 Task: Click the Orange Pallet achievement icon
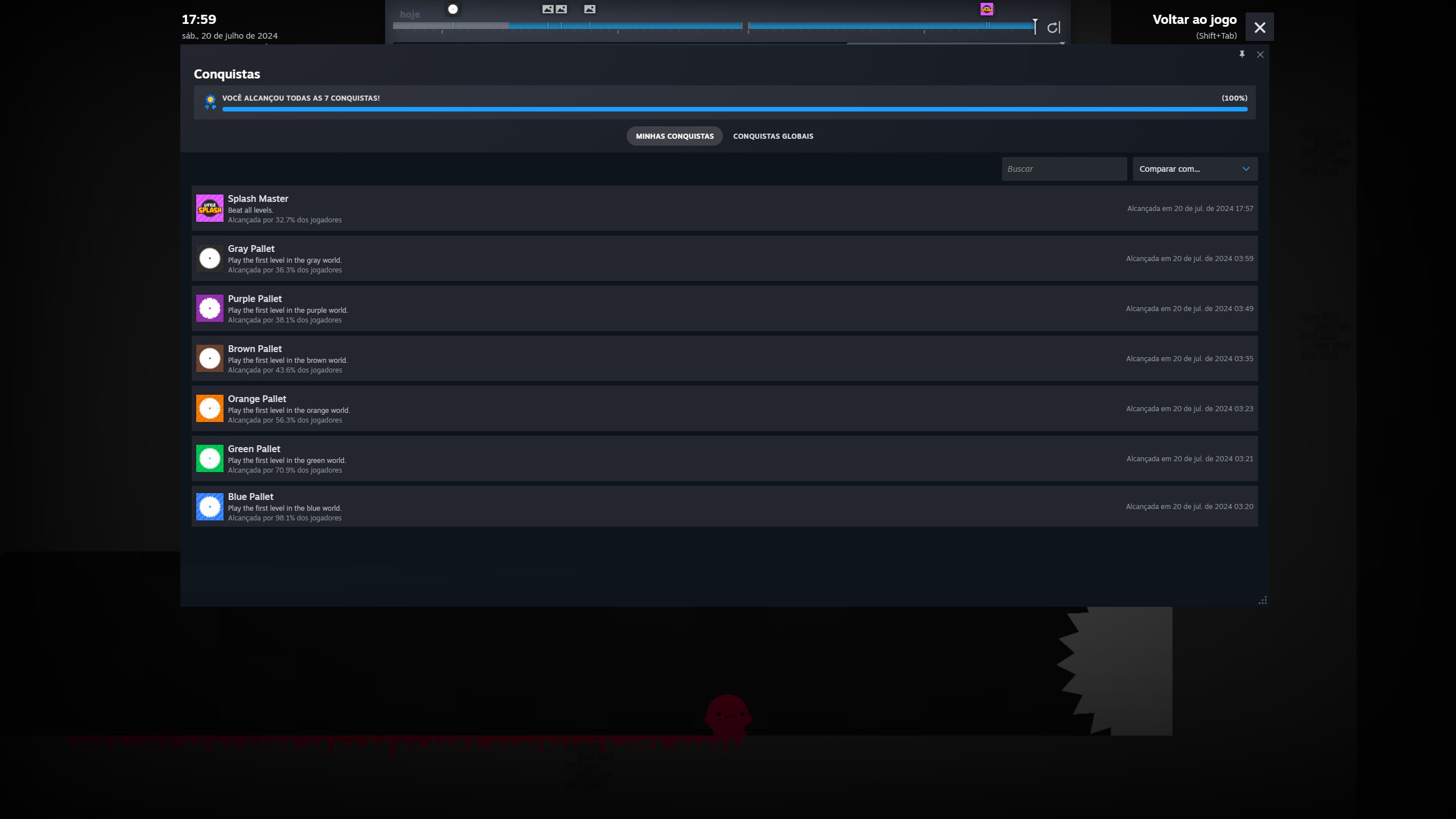pyautogui.click(x=209, y=408)
